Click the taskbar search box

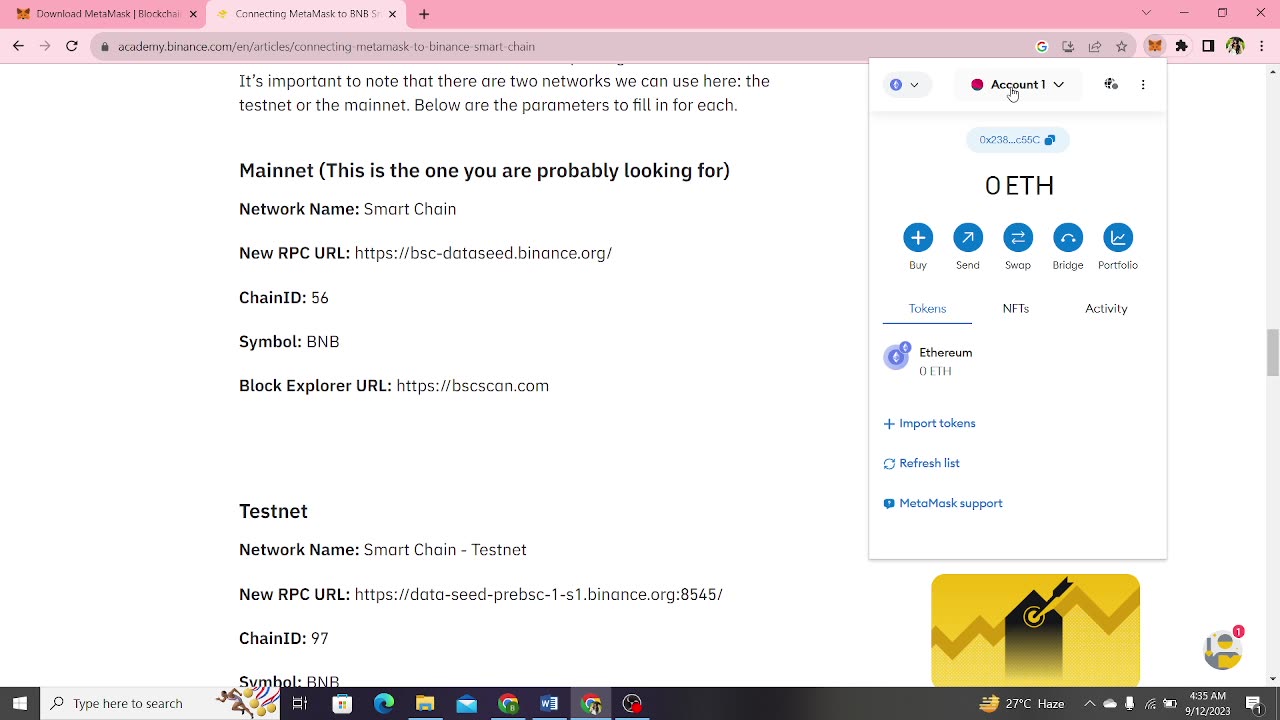coord(160,703)
